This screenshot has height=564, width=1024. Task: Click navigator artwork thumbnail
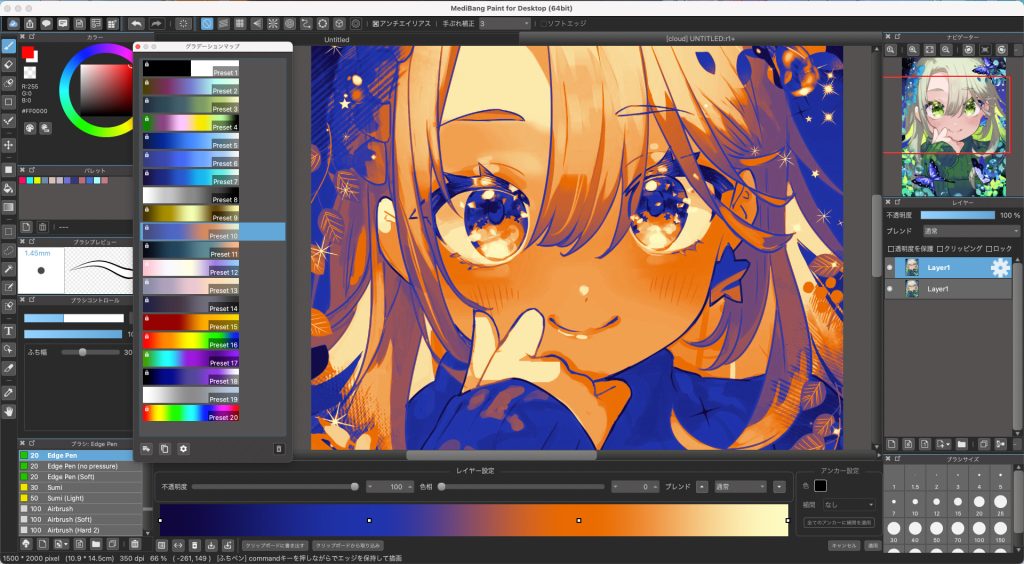coord(953,127)
